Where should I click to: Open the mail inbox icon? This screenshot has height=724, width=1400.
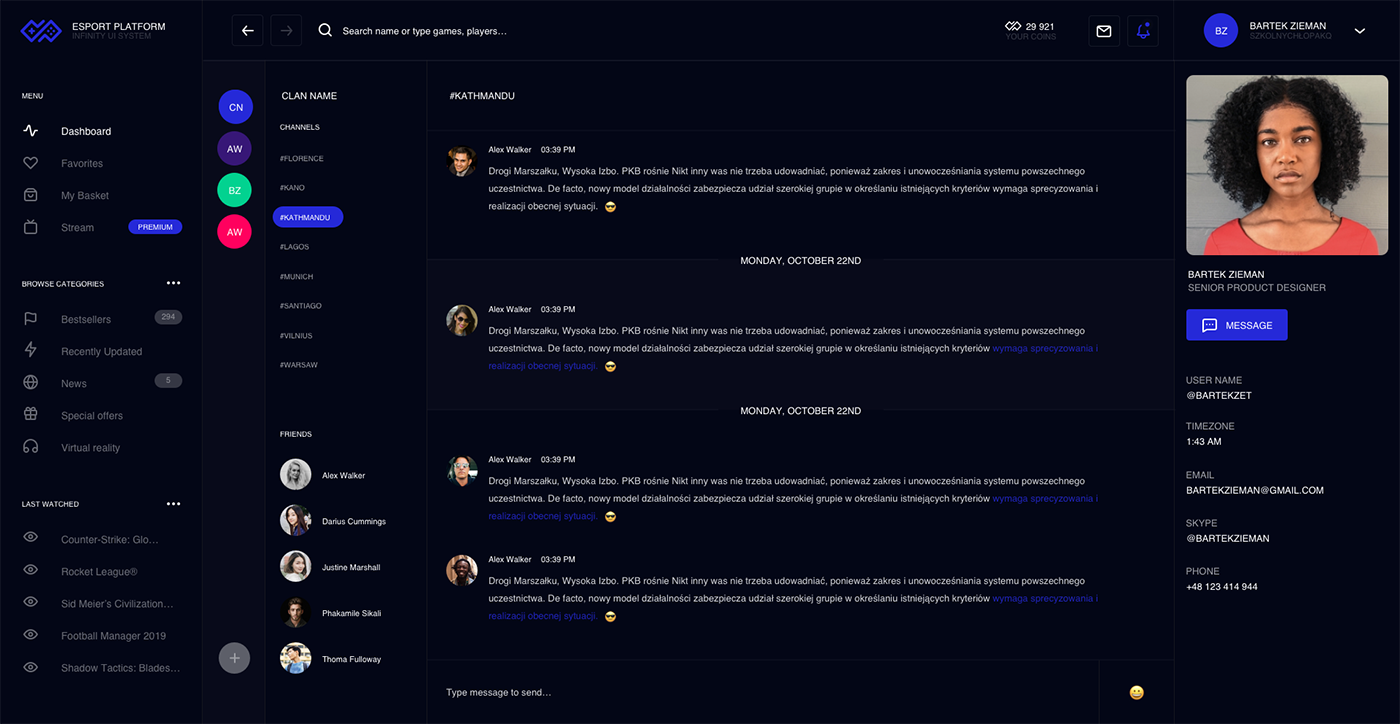1104,31
